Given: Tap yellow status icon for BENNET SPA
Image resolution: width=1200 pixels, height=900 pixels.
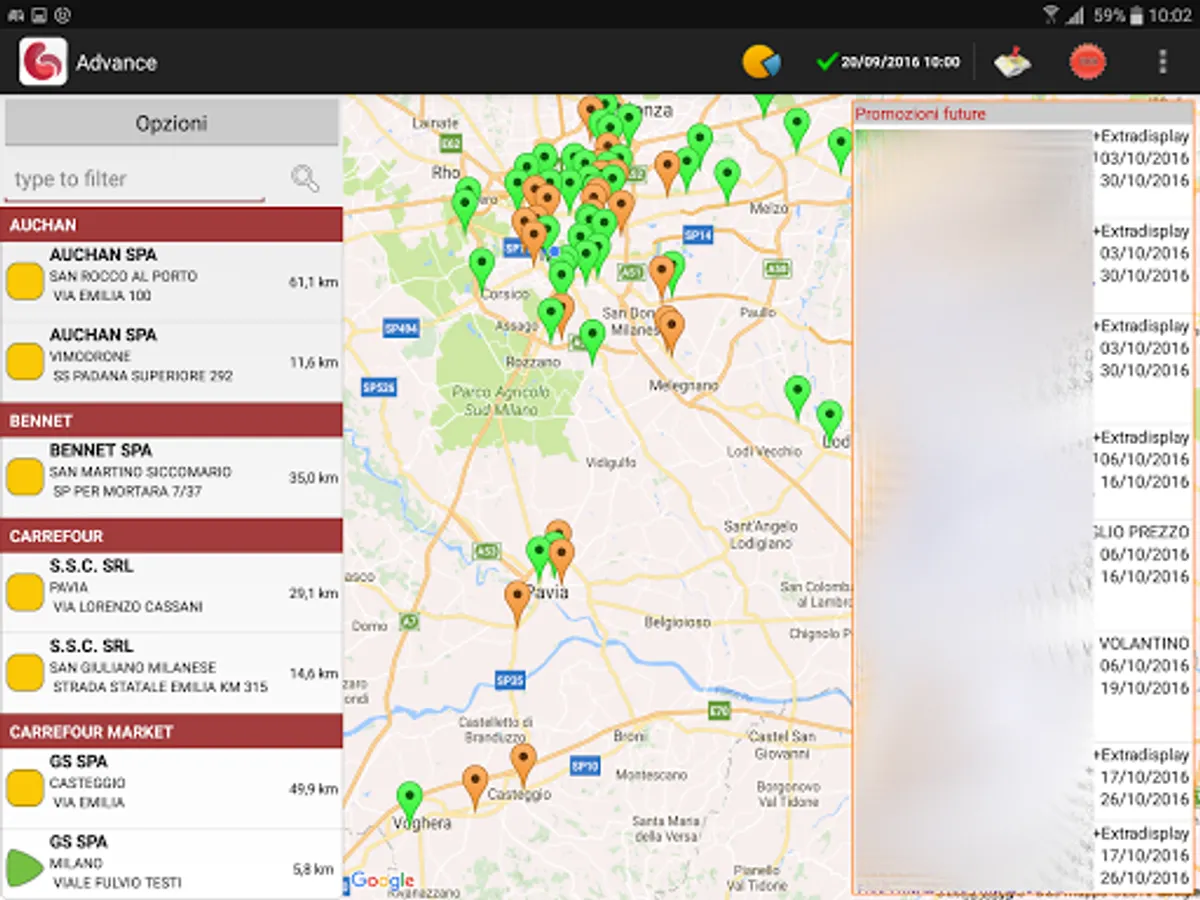Looking at the screenshot, I should [24, 477].
